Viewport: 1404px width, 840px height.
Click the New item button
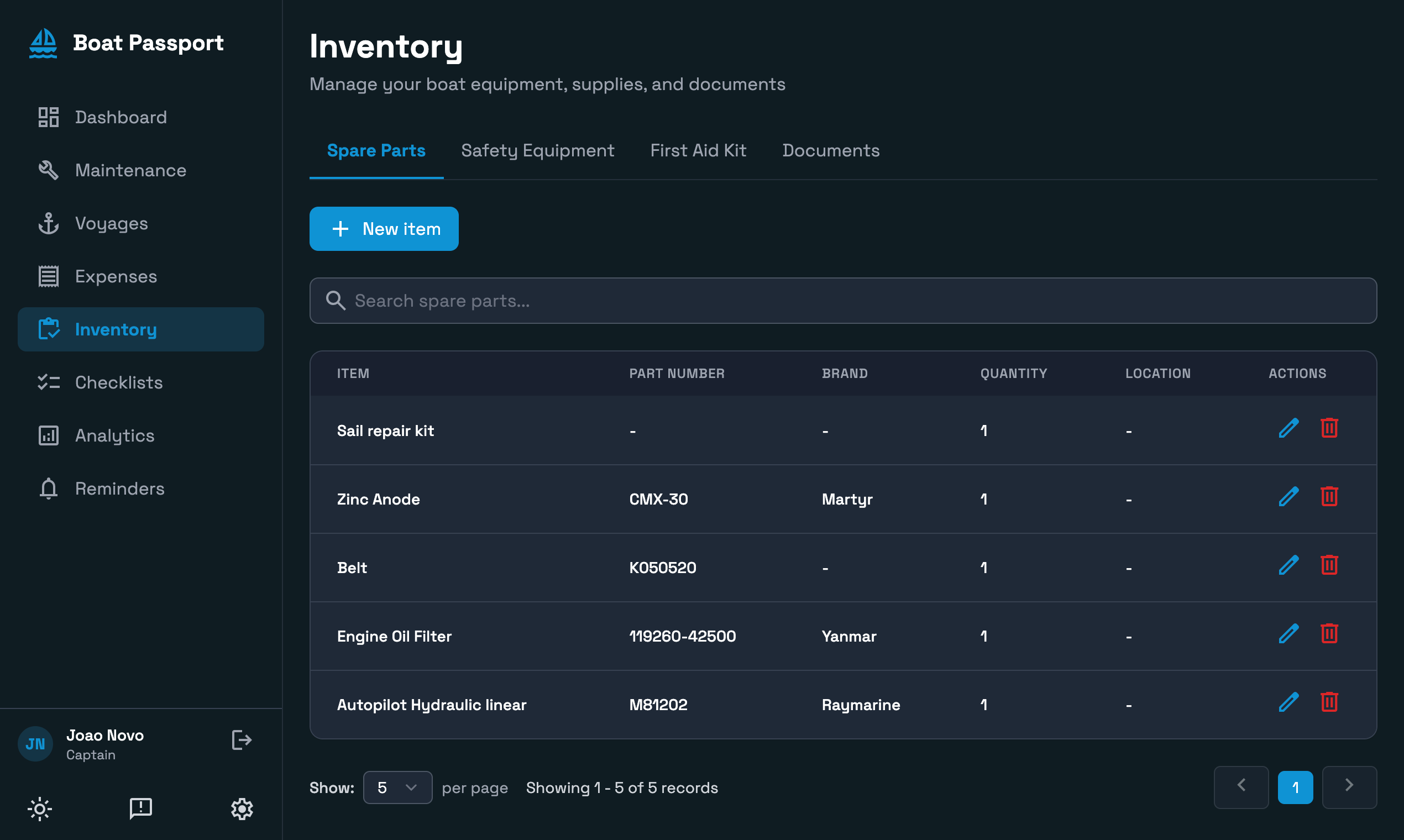(x=384, y=229)
